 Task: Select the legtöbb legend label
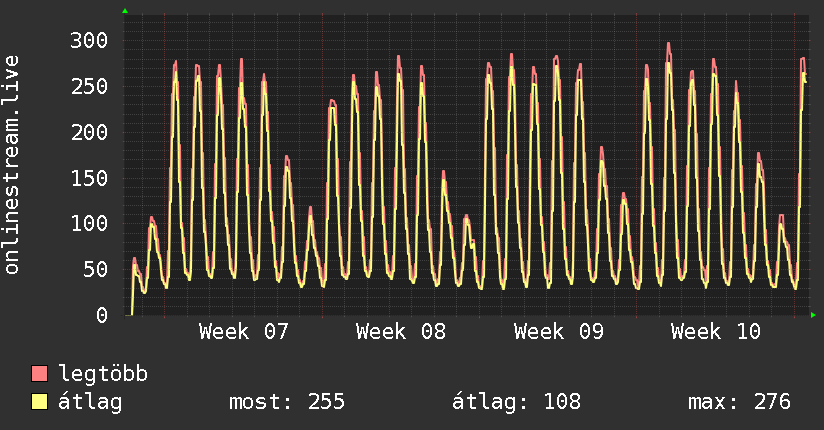[103, 374]
